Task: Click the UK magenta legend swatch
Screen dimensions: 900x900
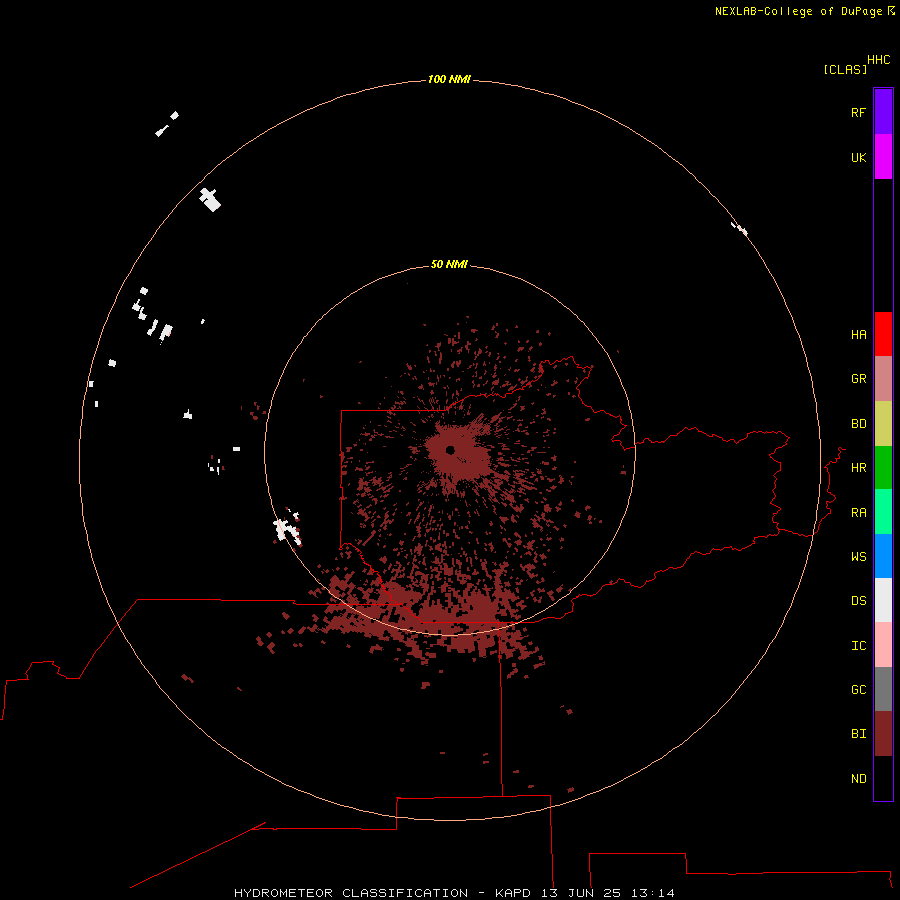Action: point(883,157)
